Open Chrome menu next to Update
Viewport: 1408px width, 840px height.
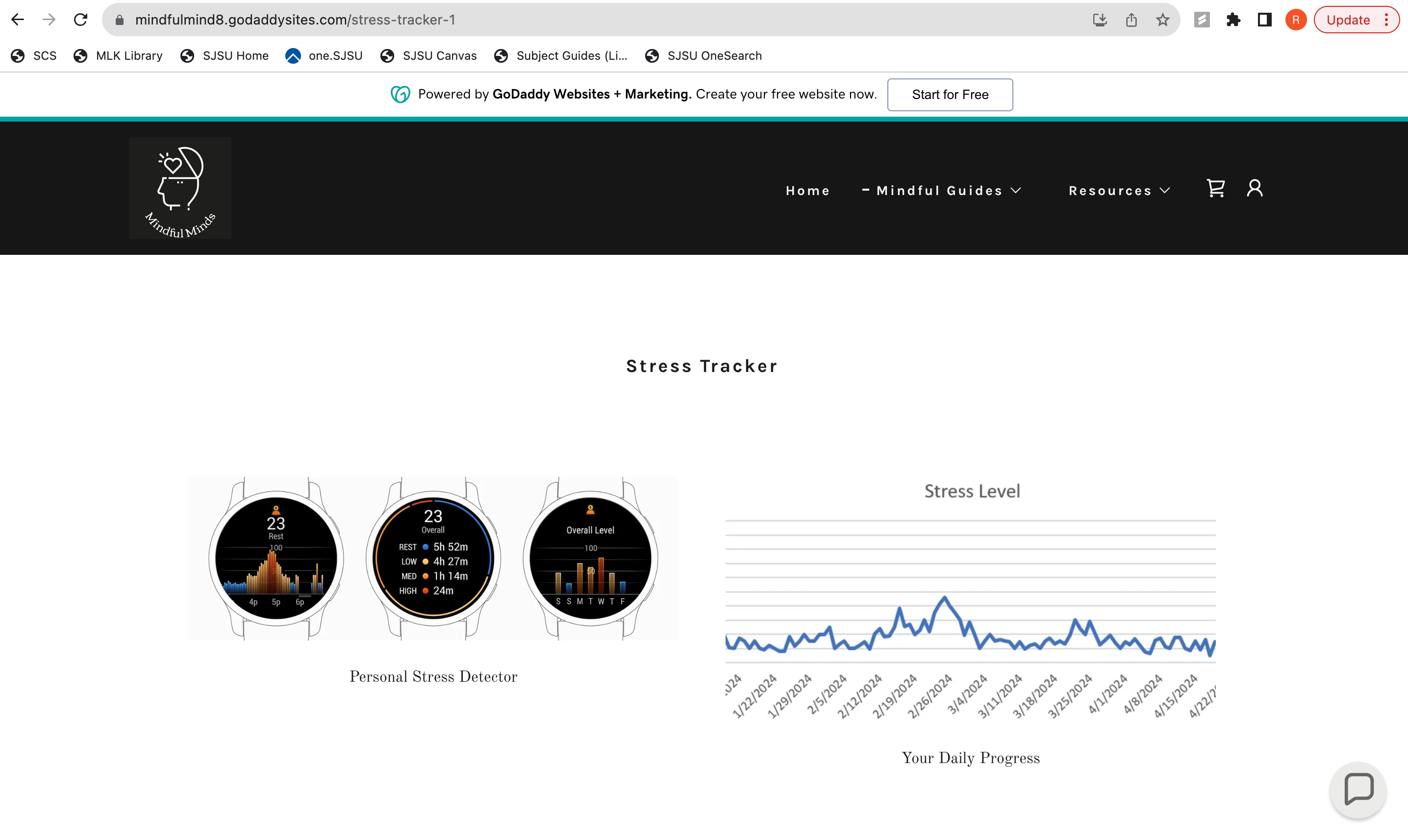pos(1386,20)
